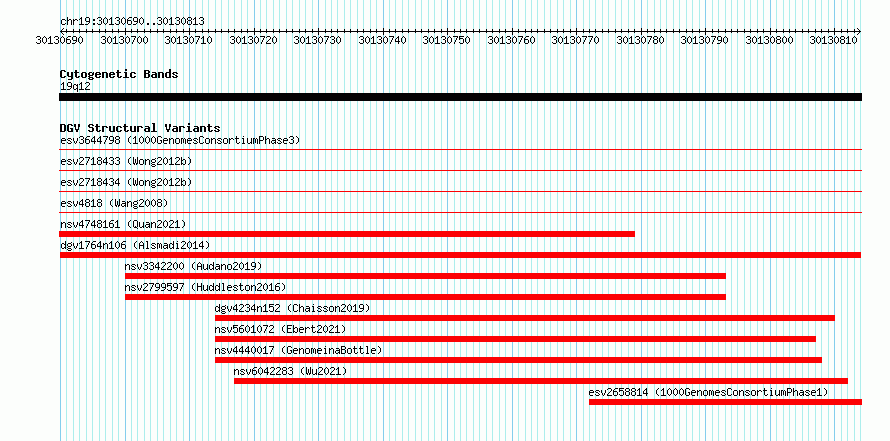
Task: Click the red bar of esv2658814
Action: coord(725,402)
